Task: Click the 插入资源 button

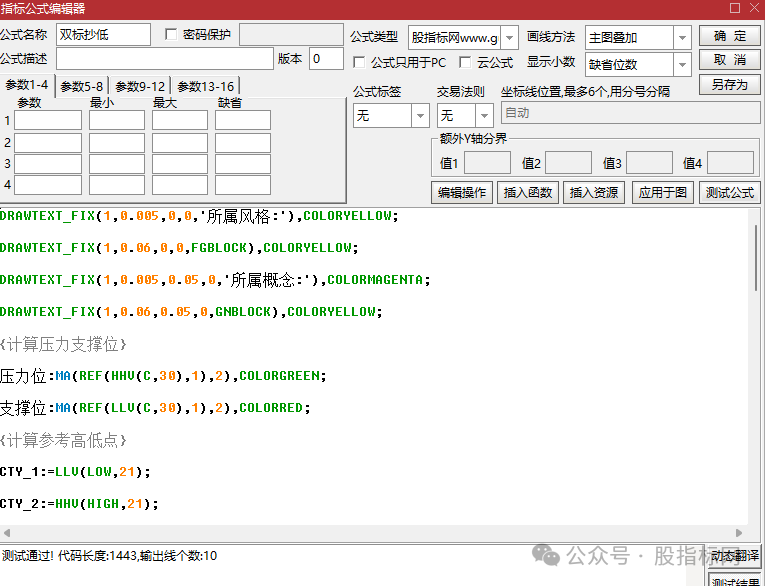Action: tap(594, 193)
